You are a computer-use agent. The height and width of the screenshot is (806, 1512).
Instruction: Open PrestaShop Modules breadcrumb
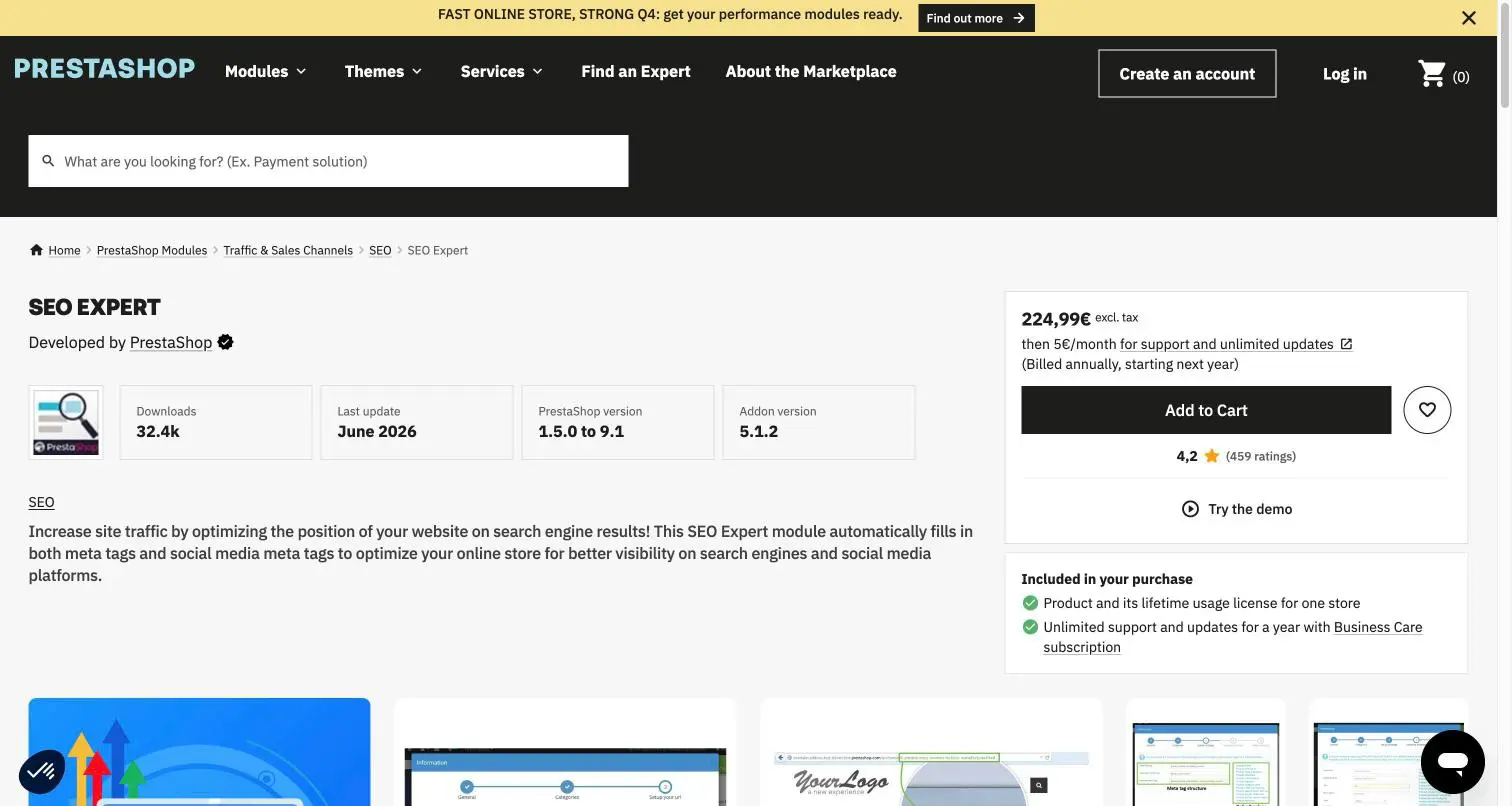(152, 250)
